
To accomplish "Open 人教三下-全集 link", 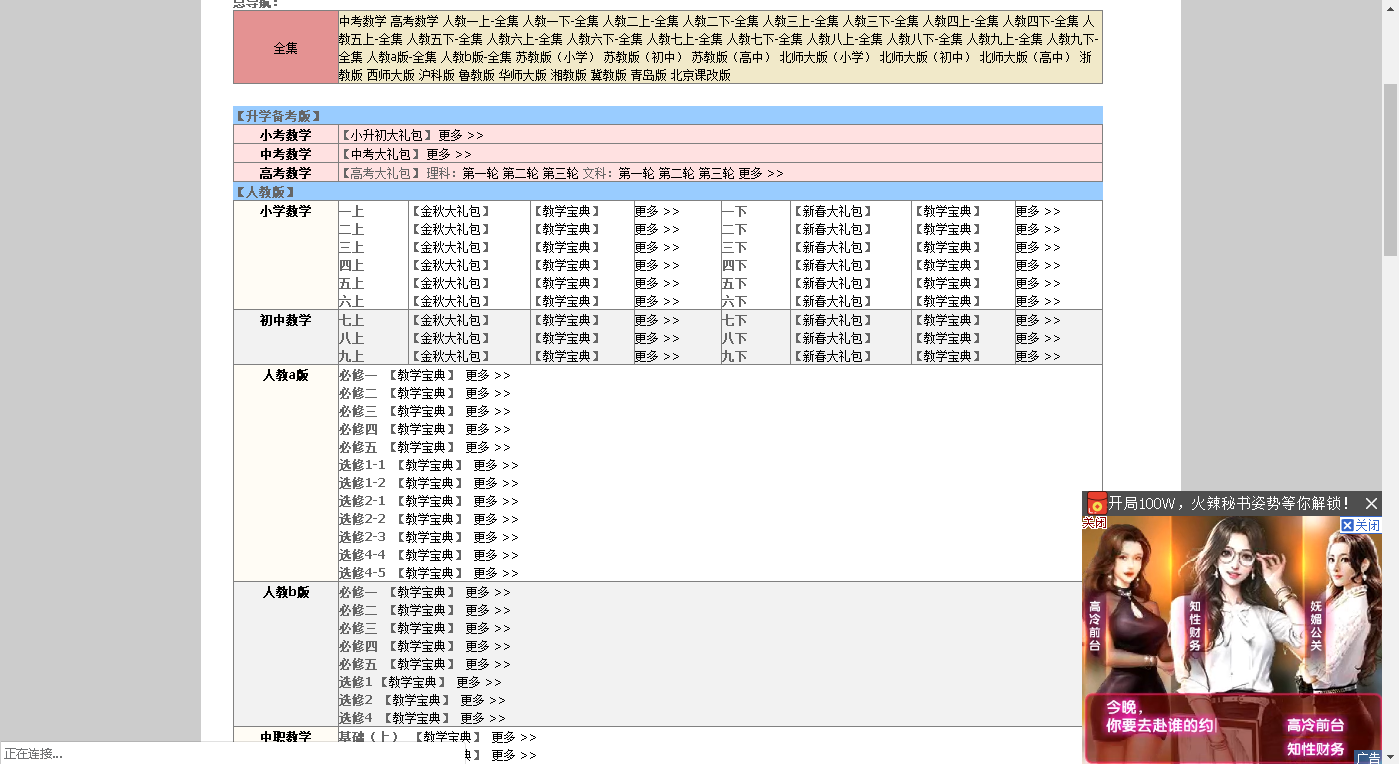I will (x=880, y=21).
